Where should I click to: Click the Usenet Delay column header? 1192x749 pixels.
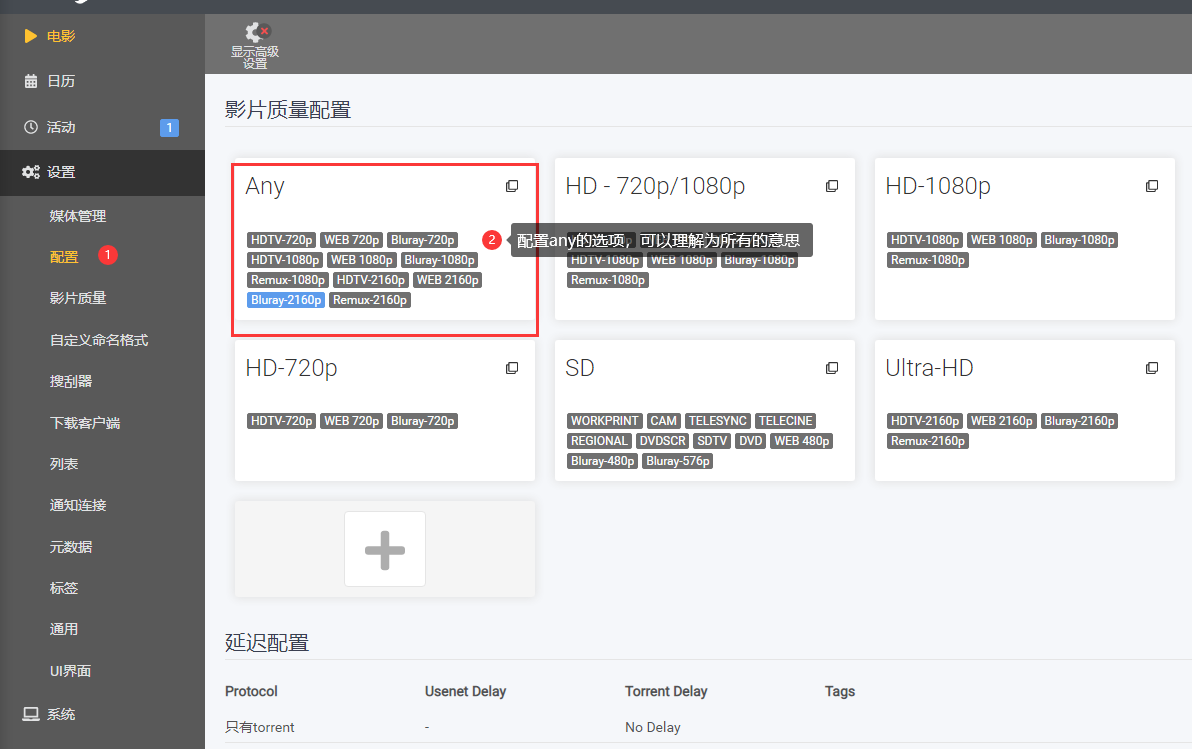(x=465, y=691)
